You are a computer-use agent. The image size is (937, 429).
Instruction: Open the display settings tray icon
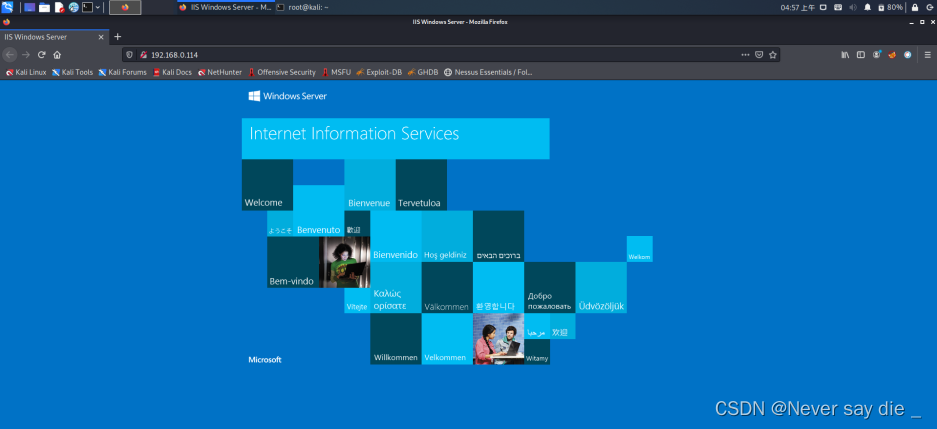[823, 7]
